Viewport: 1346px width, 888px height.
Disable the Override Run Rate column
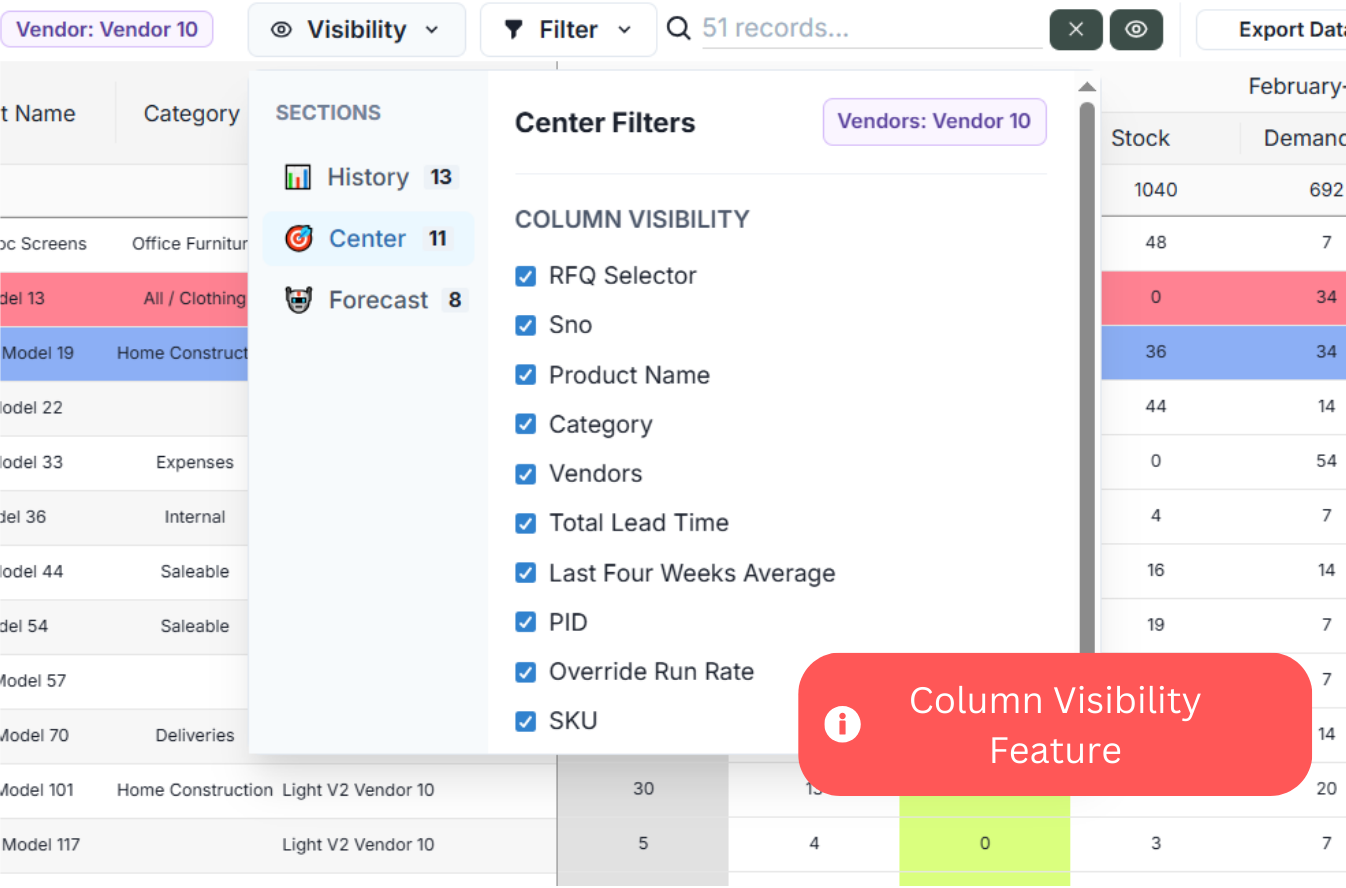coord(525,672)
